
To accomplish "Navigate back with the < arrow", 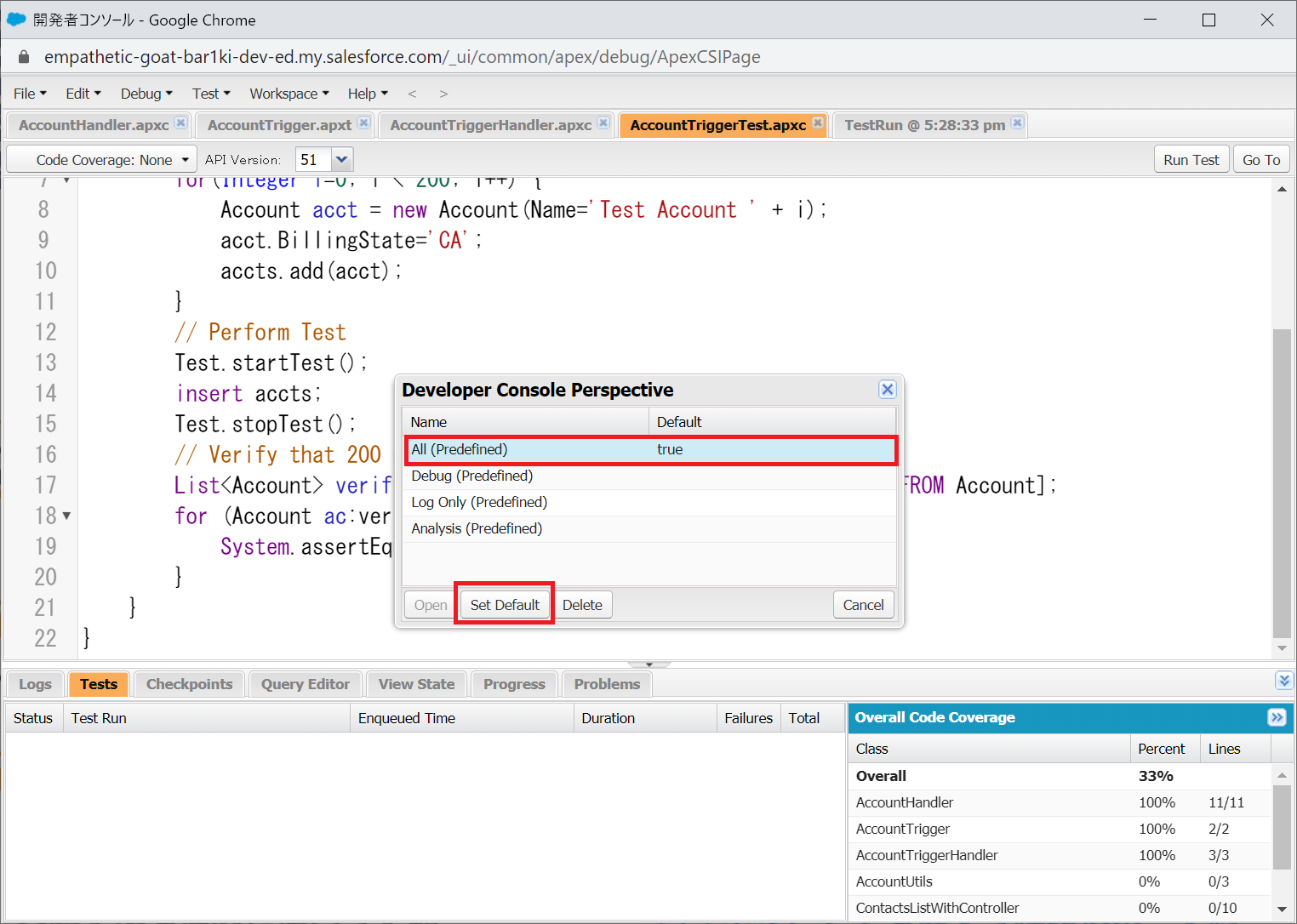I will 413,94.
